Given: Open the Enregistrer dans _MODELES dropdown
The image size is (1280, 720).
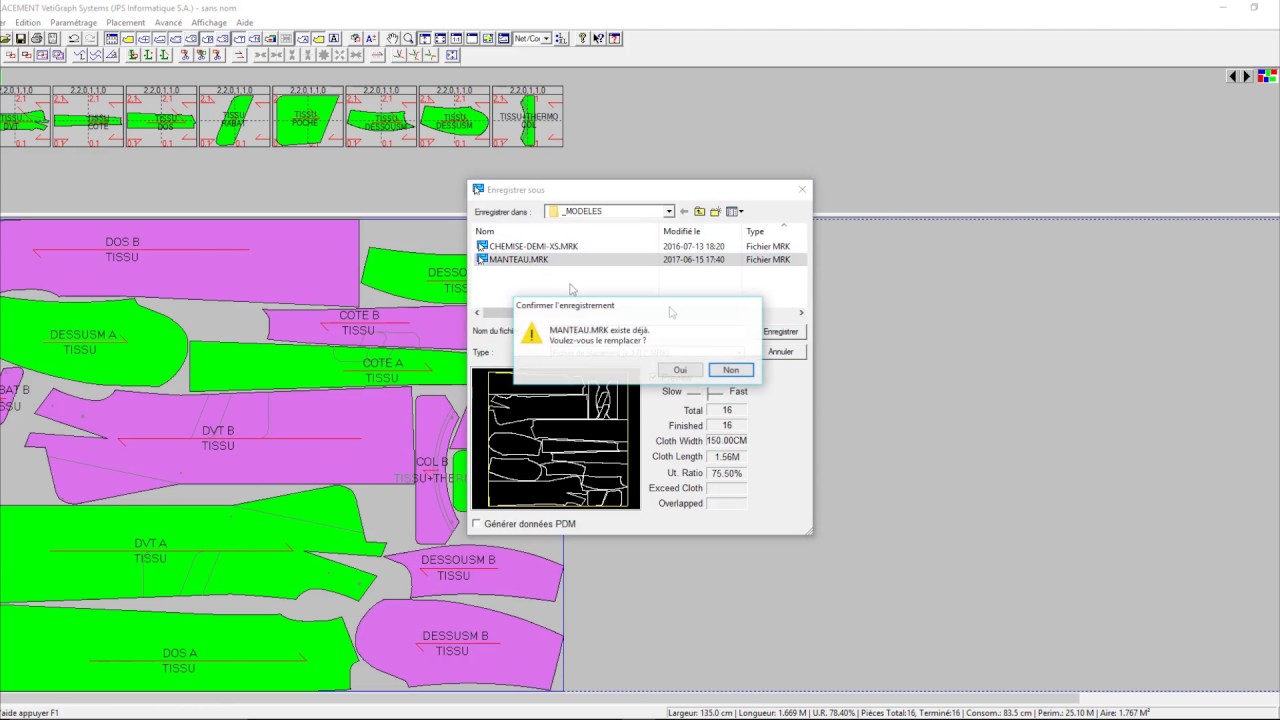Looking at the screenshot, I should point(668,211).
